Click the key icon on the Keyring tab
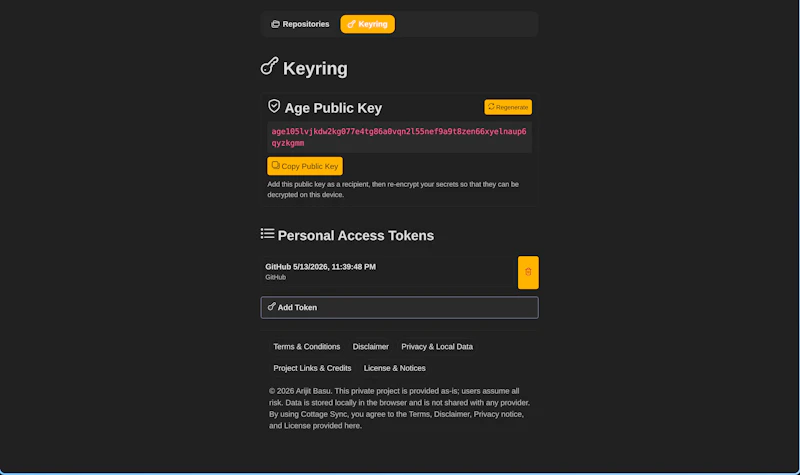The height and width of the screenshot is (475, 800). coord(351,24)
